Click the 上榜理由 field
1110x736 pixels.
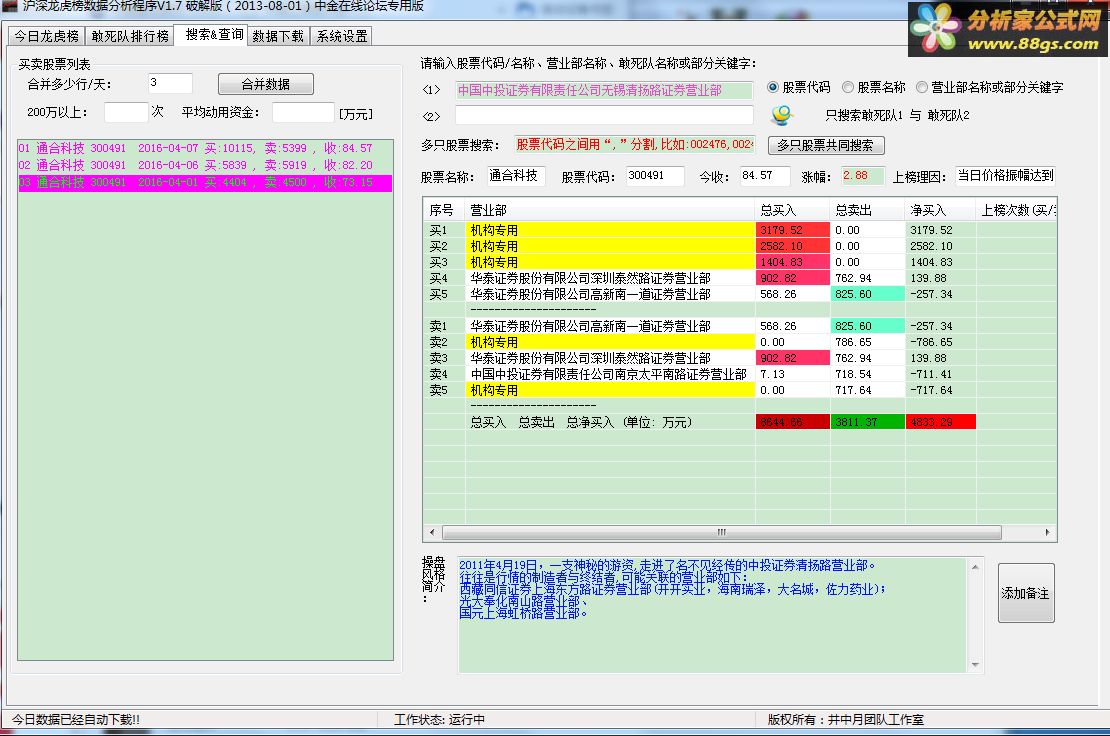coord(1006,176)
